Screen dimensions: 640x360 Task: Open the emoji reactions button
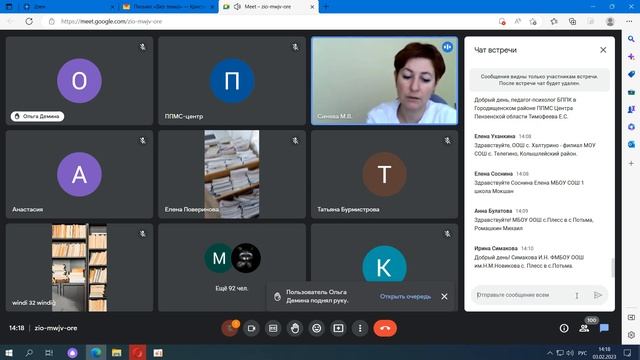(317, 328)
